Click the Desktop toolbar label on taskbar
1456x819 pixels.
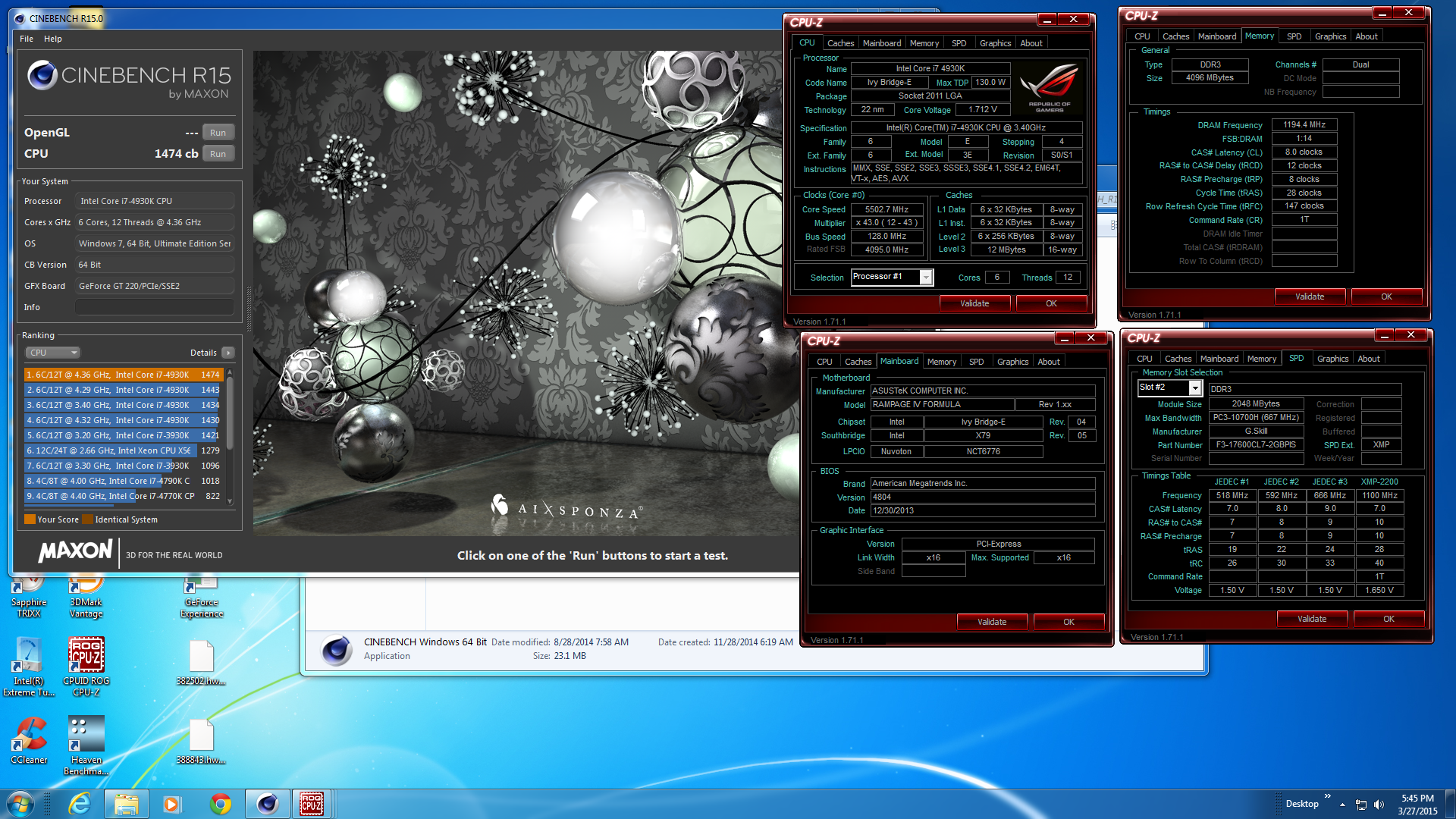click(1302, 804)
